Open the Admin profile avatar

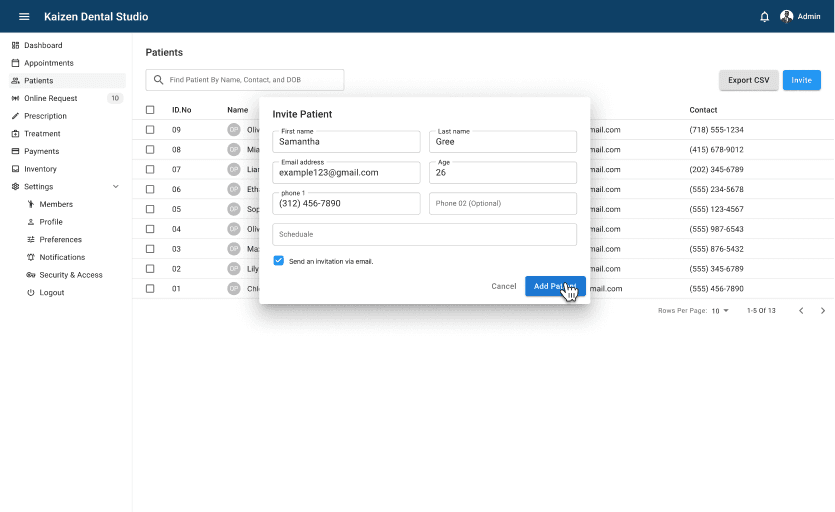[x=787, y=17]
